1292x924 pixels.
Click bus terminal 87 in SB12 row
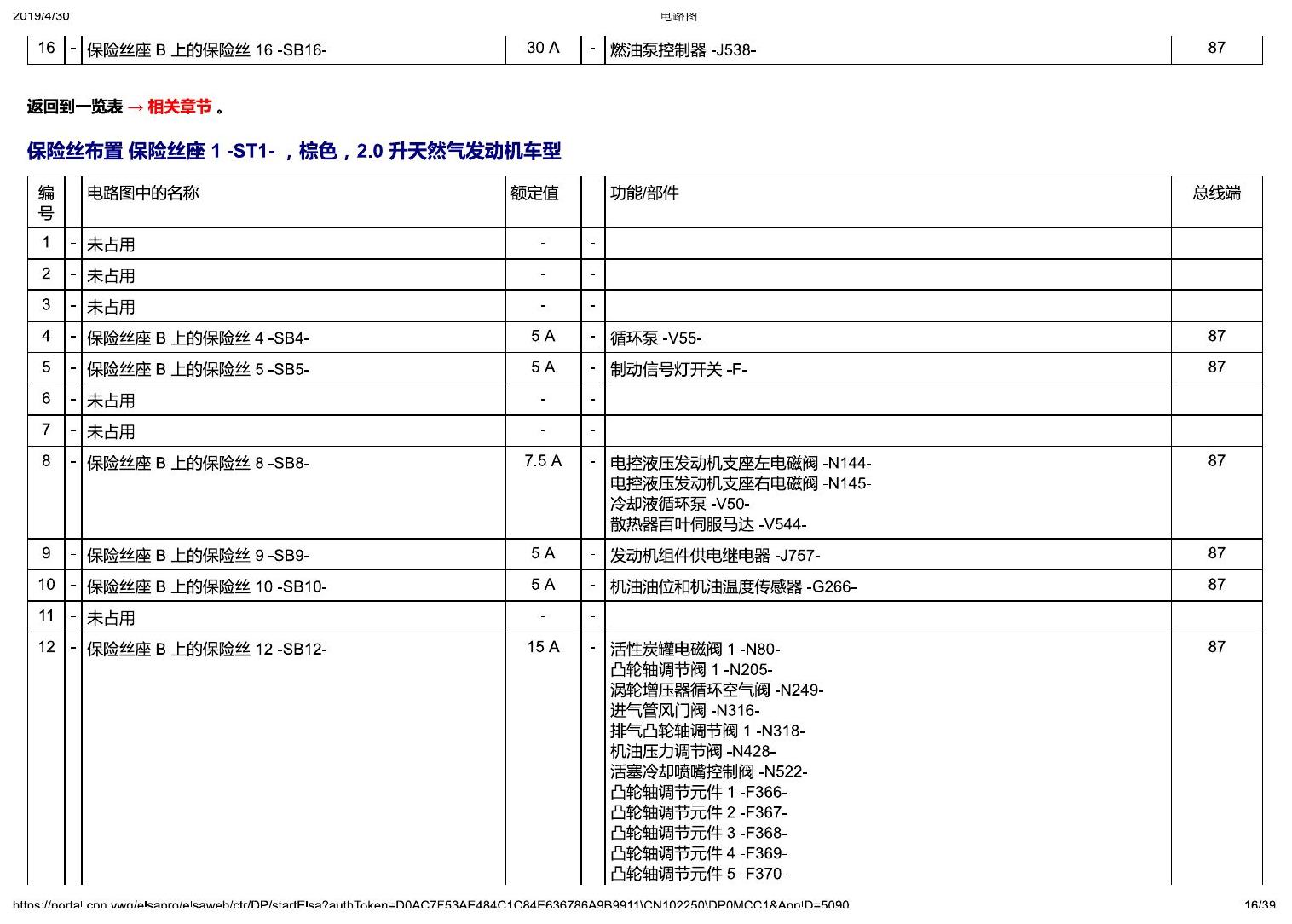click(x=1216, y=647)
